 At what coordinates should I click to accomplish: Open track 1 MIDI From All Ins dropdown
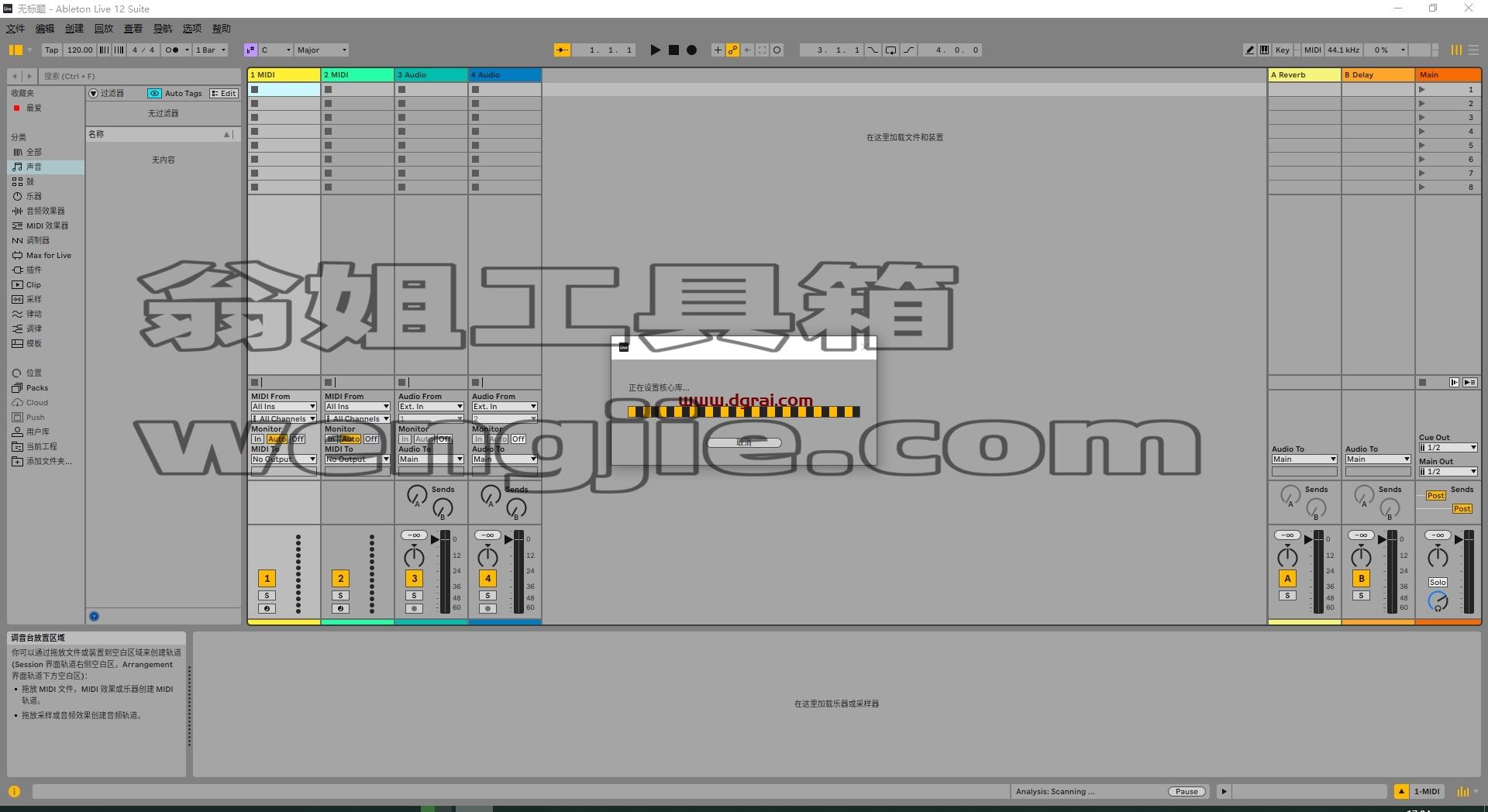click(x=284, y=406)
